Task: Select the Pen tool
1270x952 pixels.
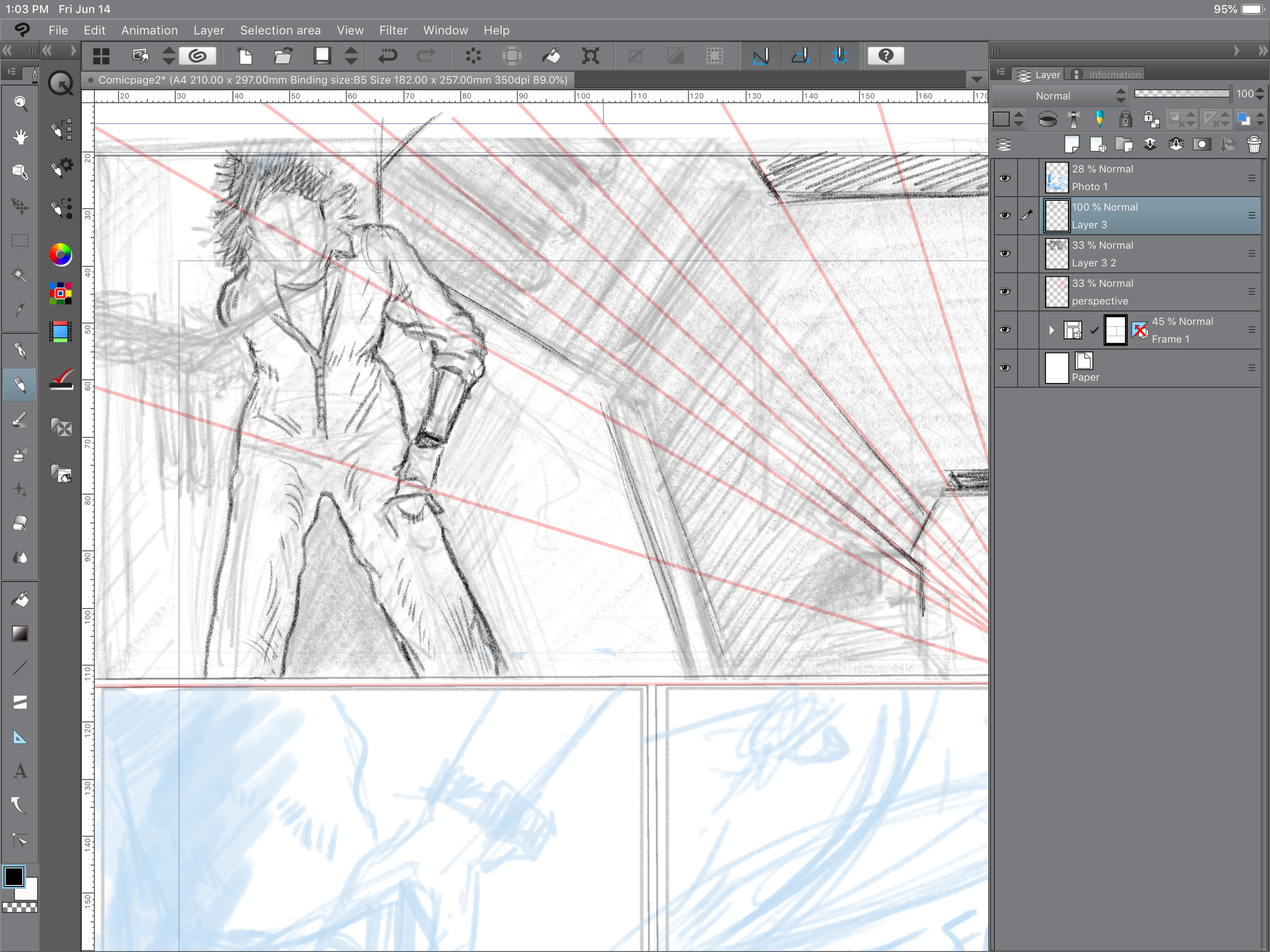Action: pyautogui.click(x=20, y=350)
